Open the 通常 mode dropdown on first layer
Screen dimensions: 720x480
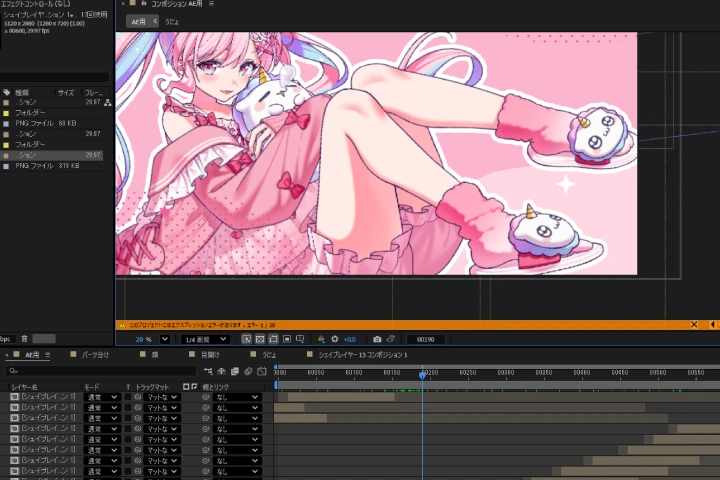coord(102,397)
